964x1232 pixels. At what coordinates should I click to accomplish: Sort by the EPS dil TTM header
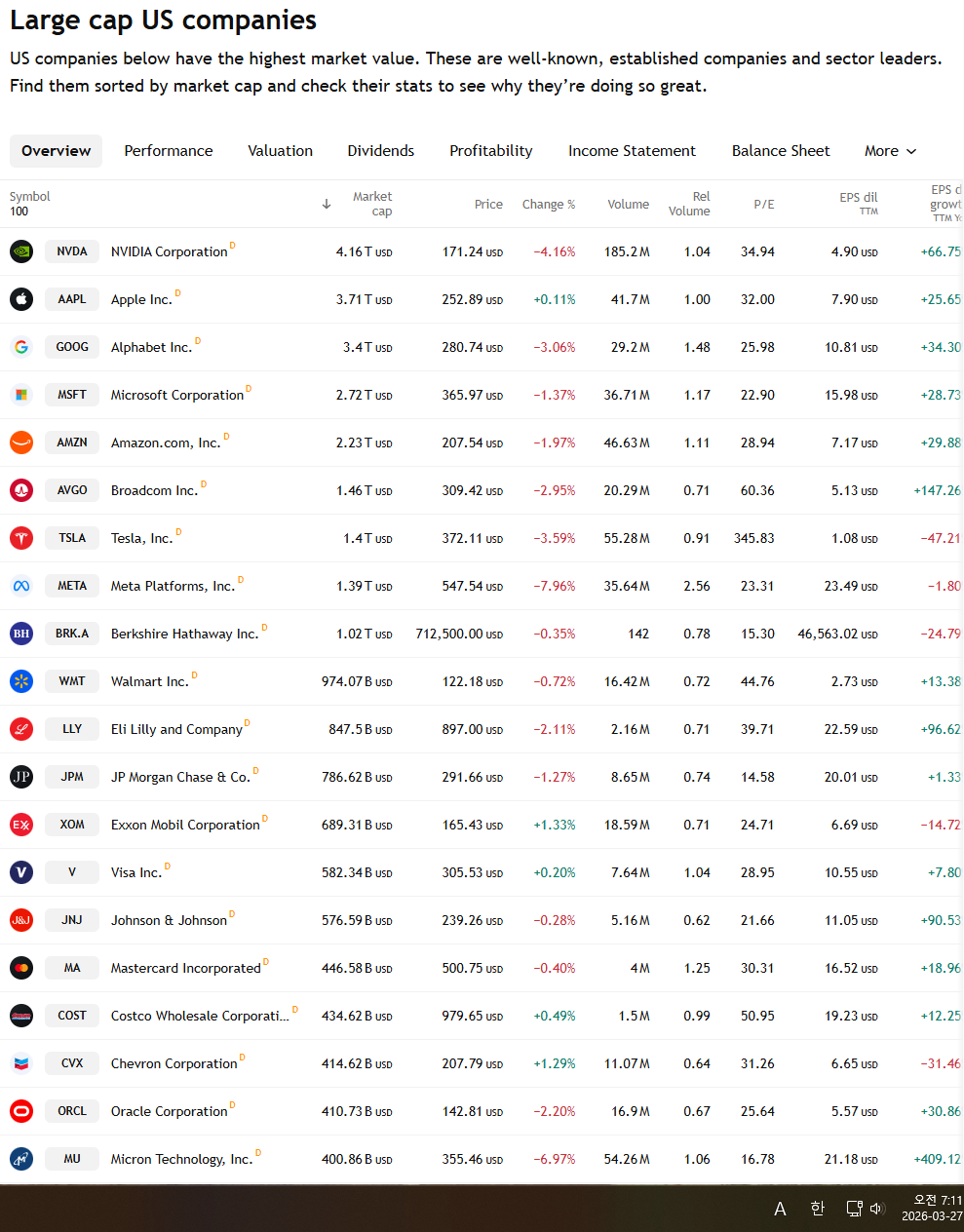click(859, 204)
